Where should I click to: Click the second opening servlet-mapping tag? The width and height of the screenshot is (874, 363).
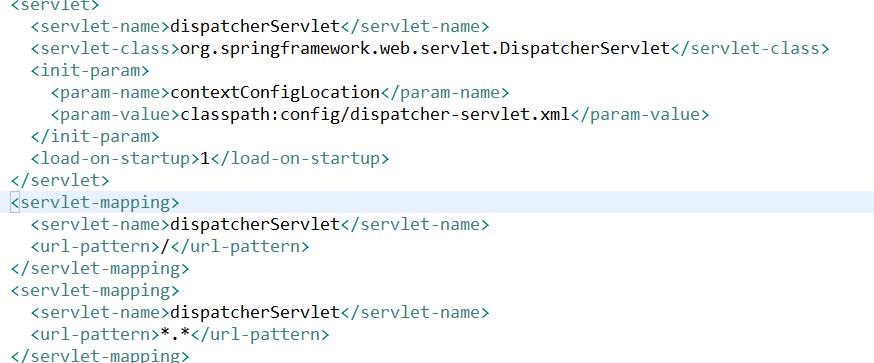pos(95,291)
